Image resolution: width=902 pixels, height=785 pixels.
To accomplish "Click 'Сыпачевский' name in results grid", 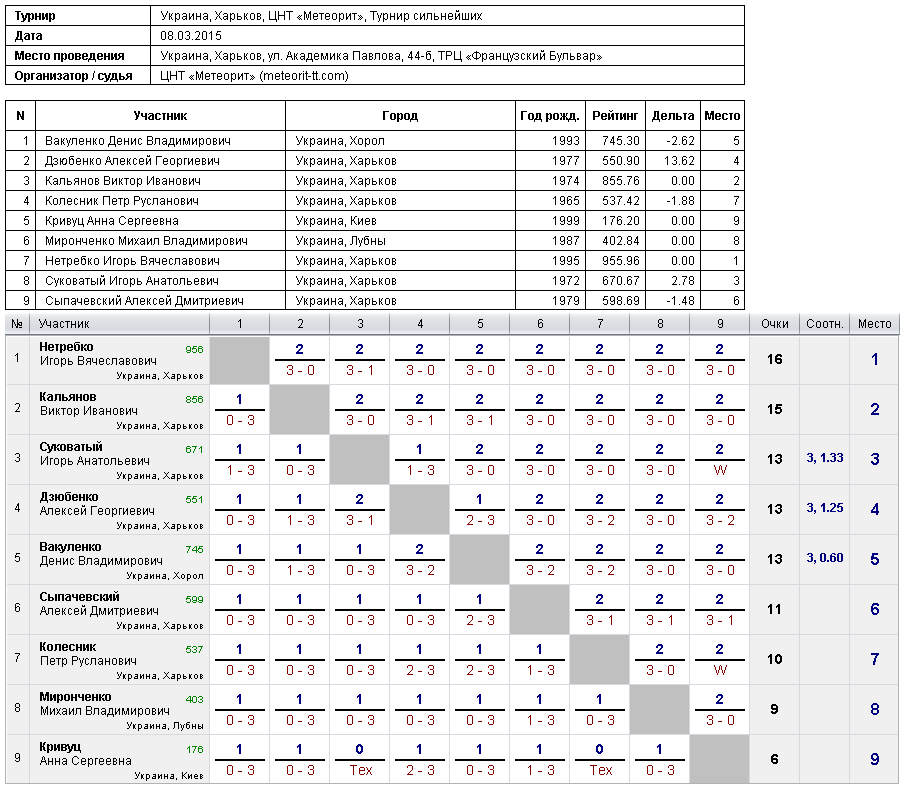I will [79, 597].
